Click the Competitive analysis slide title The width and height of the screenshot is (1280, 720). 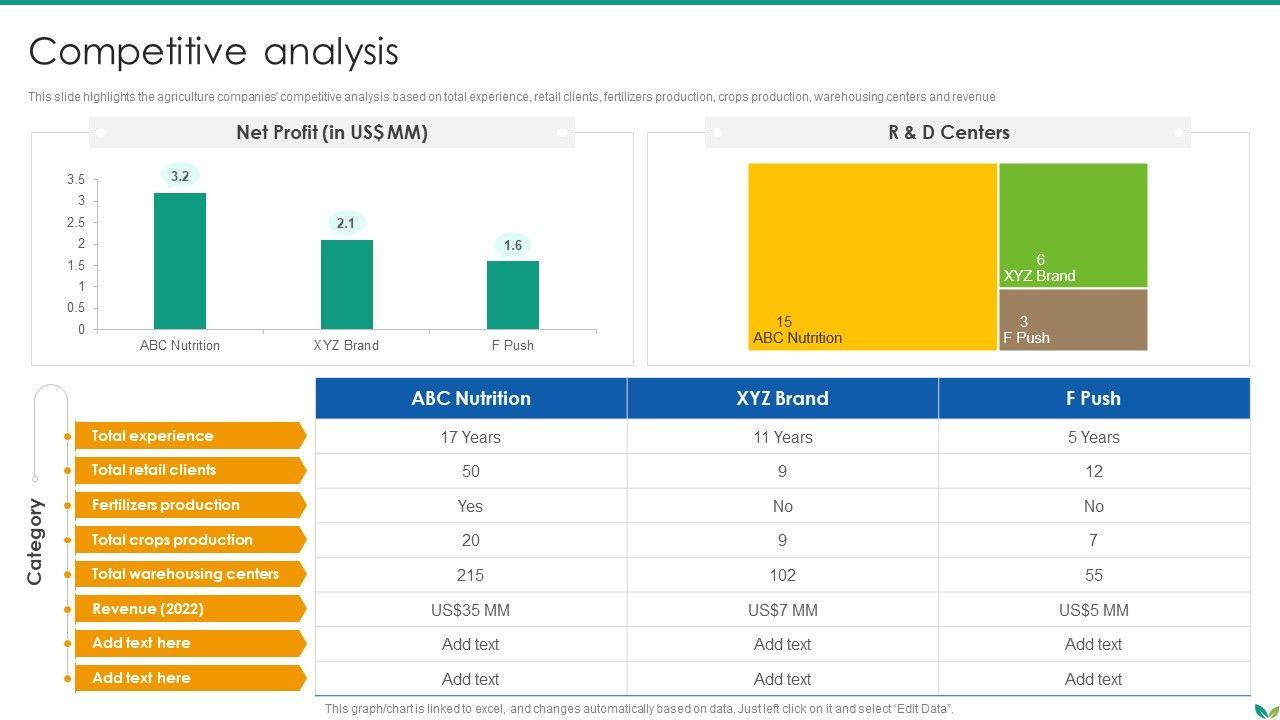(214, 52)
